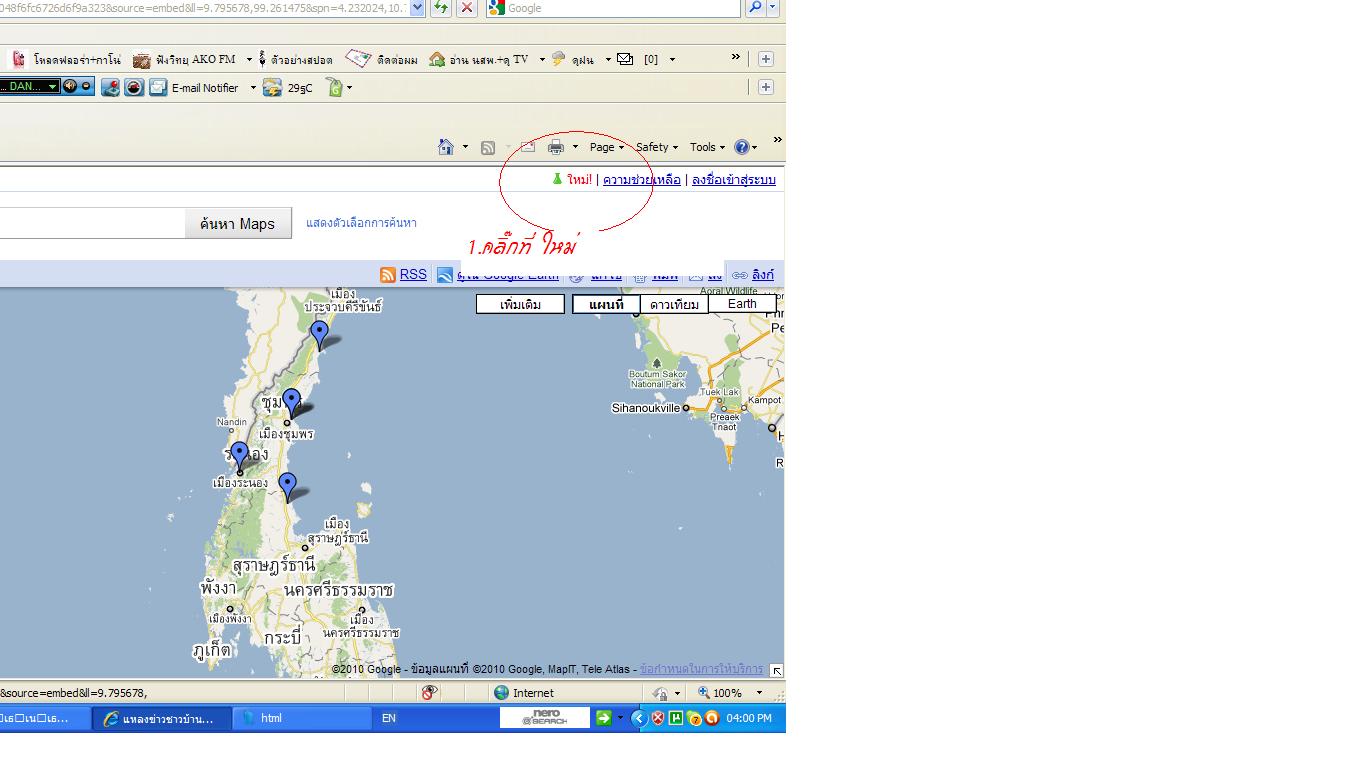Click the plus button on the first toolbar row
The image size is (1360, 768).
[x=766, y=59]
